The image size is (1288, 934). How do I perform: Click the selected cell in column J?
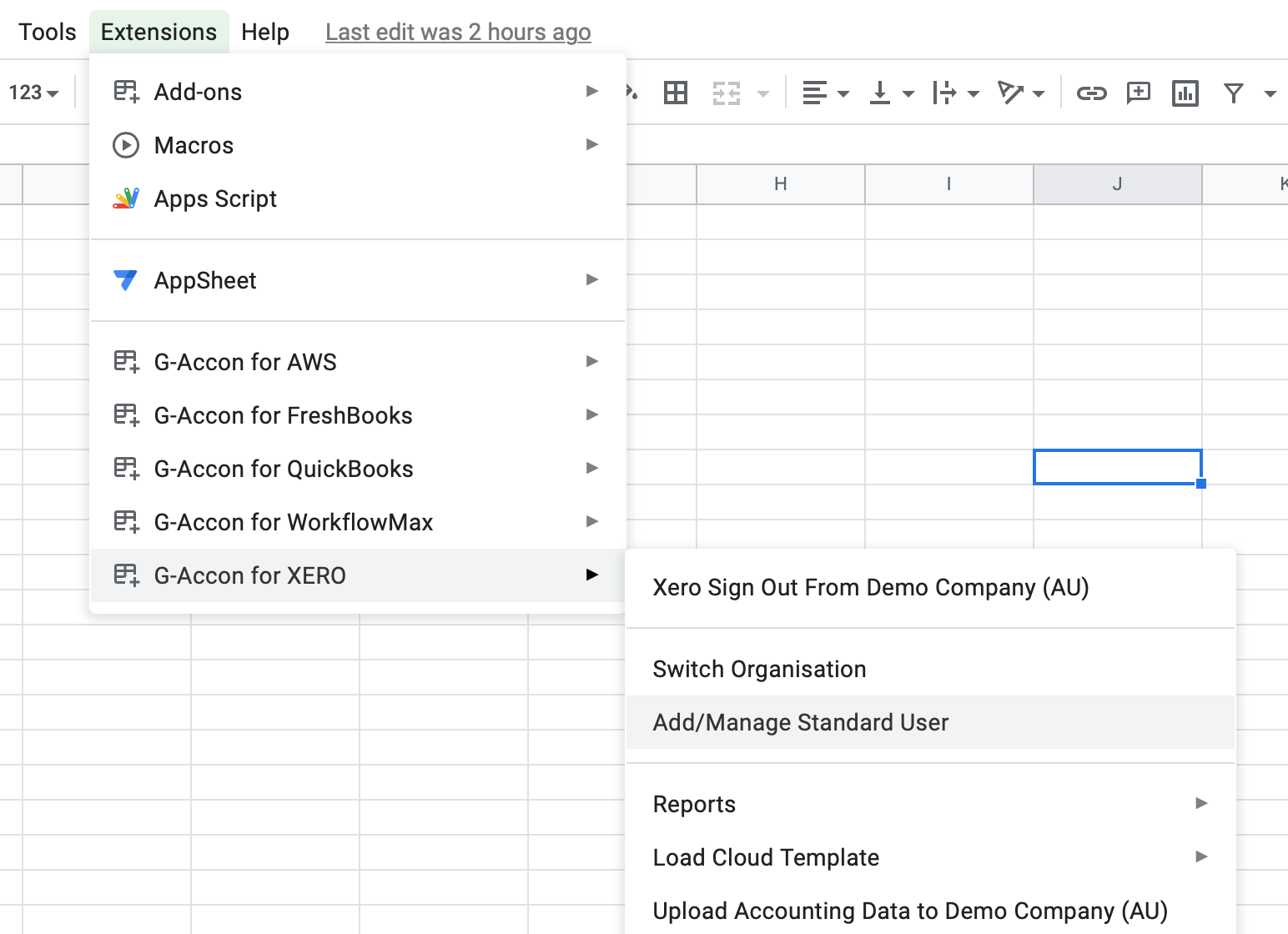(1118, 467)
